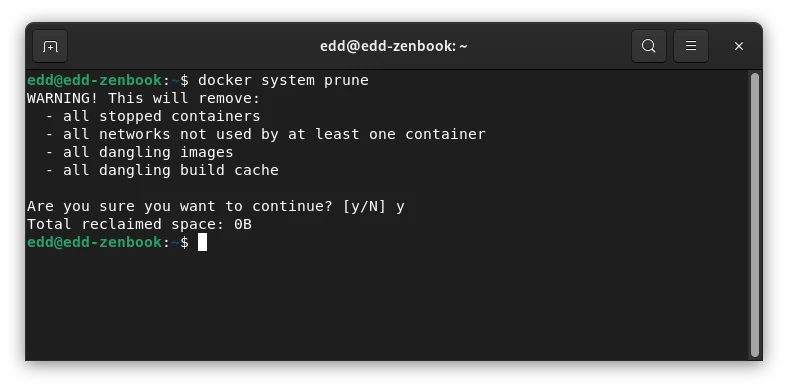Click the [y/N] confirmation option text

364,206
